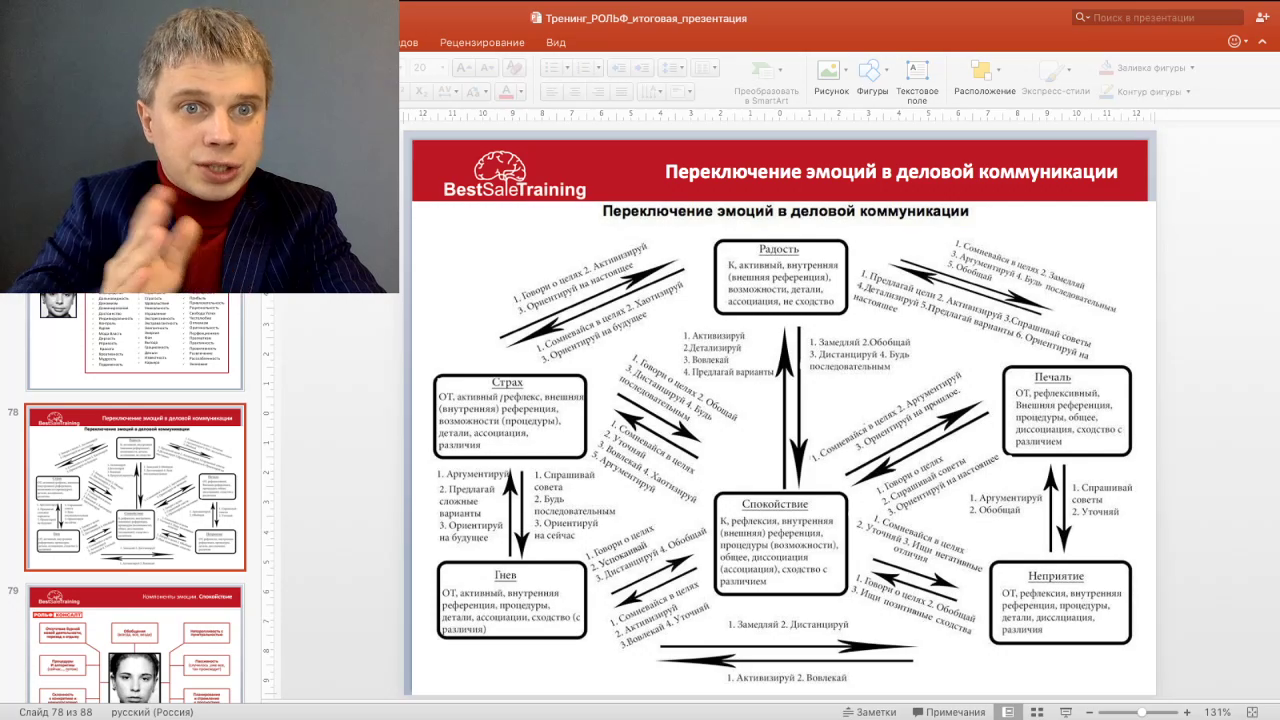1280x720 pixels.
Task: Expand the Заливка фигуры dropdown
Action: click(x=1192, y=68)
